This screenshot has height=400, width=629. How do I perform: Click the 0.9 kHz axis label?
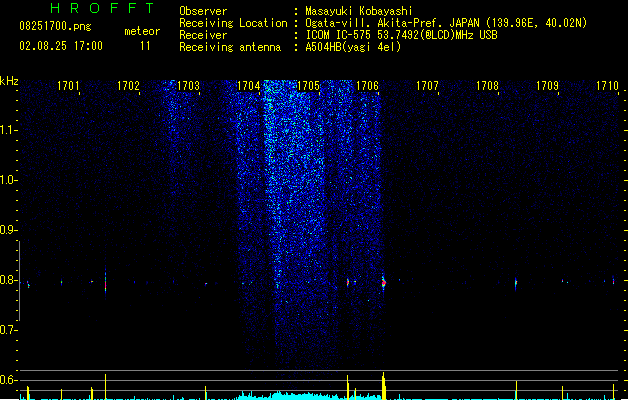[x=8, y=230]
